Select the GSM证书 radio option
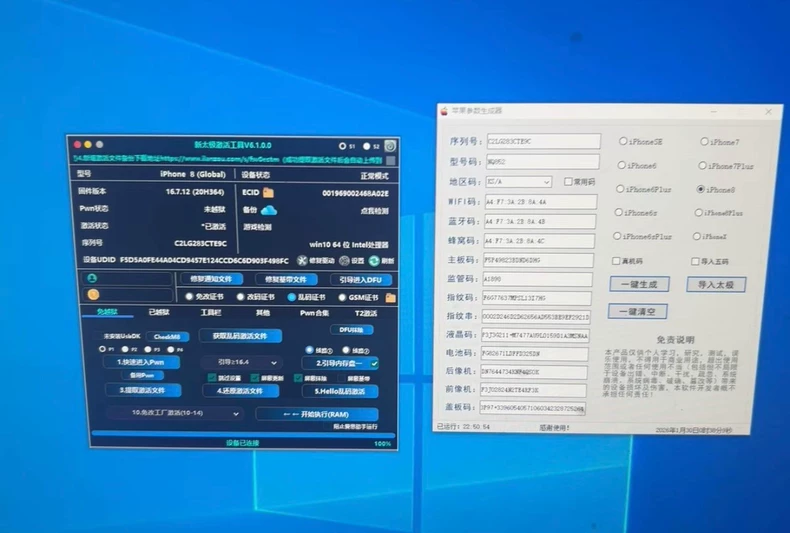This screenshot has width=790, height=533. [x=342, y=297]
